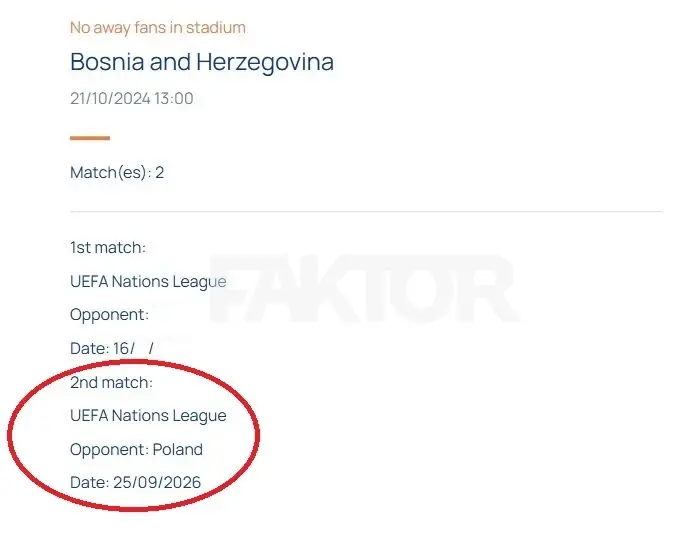Click the incomplete "Date: 16/" line
Image resolution: width=692 pixels, height=539 pixels.
(x=111, y=349)
